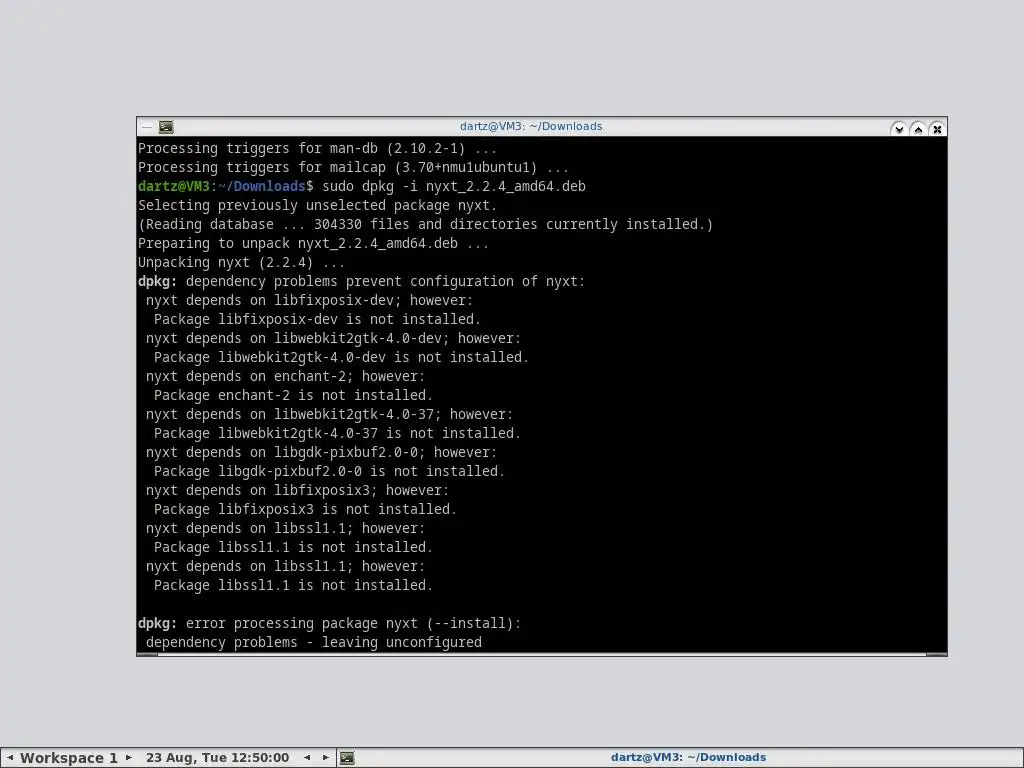The width and height of the screenshot is (1024, 768).
Task: Click the terminal icon in the taskbar
Action: pos(347,758)
